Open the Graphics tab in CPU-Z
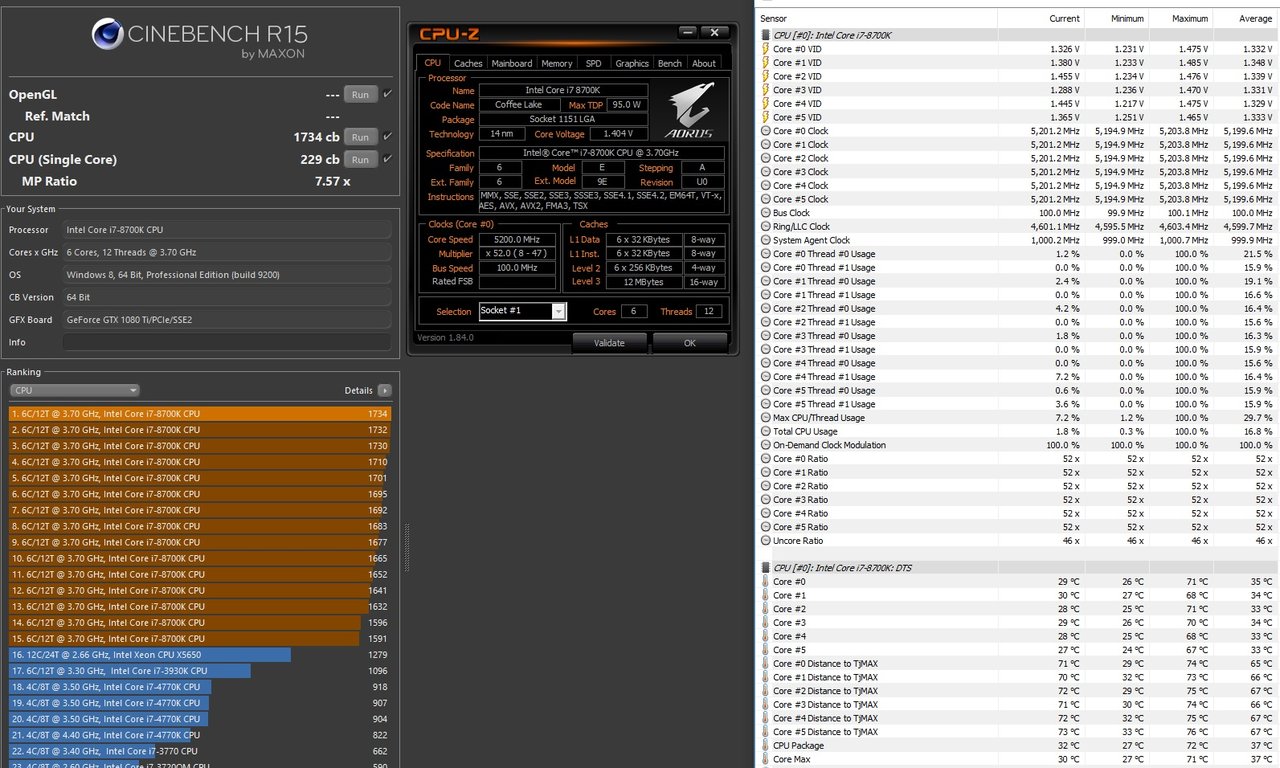Screen dimensions: 1280x768 pos(632,63)
